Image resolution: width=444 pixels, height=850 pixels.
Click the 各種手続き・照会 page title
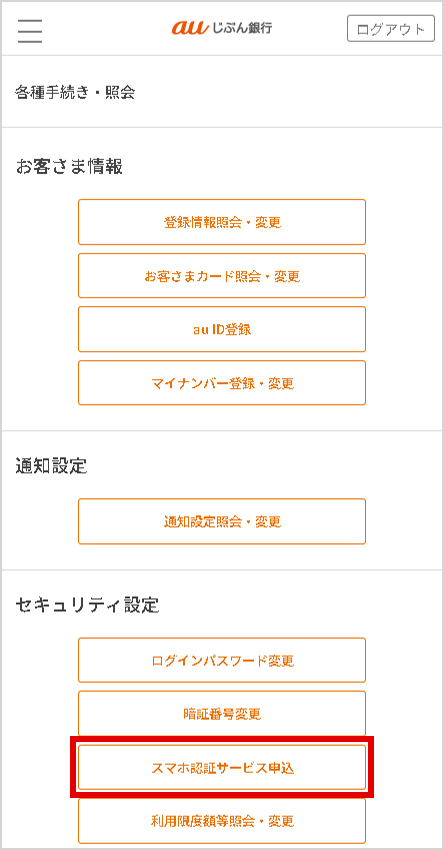click(x=75, y=93)
